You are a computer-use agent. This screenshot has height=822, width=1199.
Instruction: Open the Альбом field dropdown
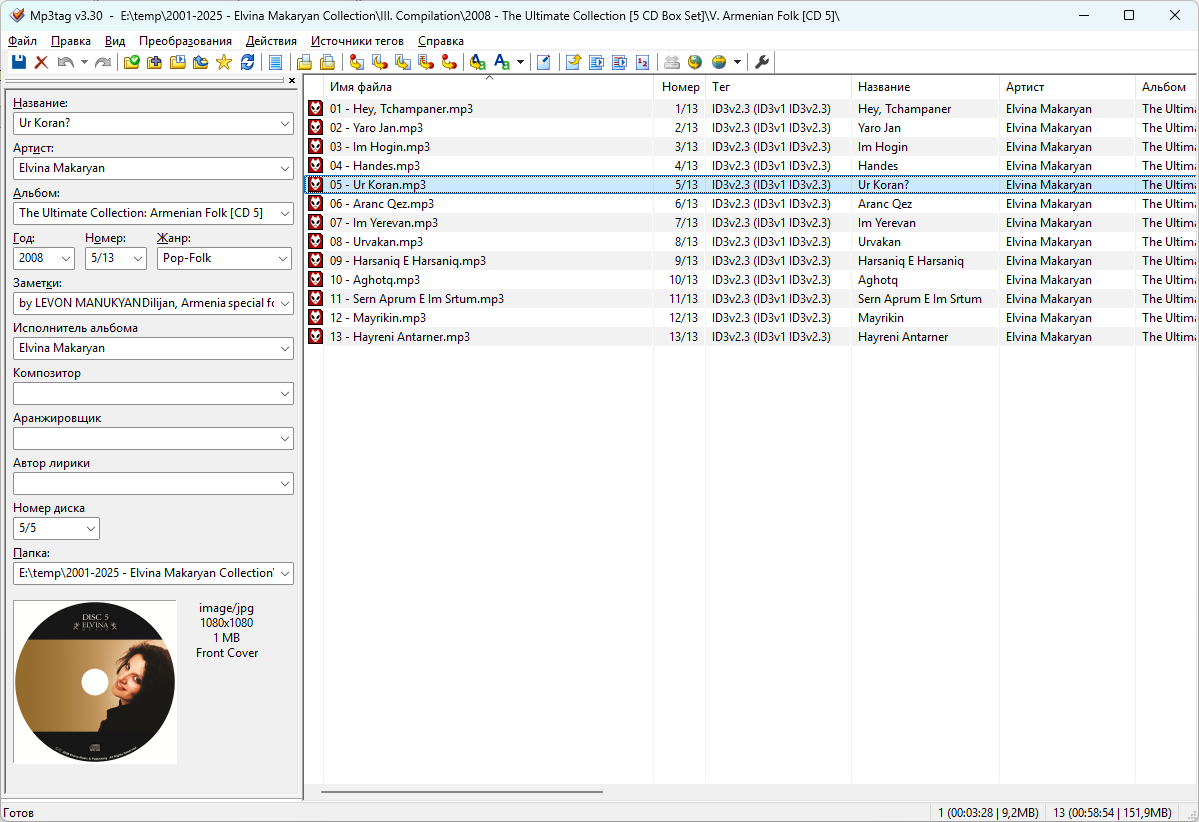281,213
